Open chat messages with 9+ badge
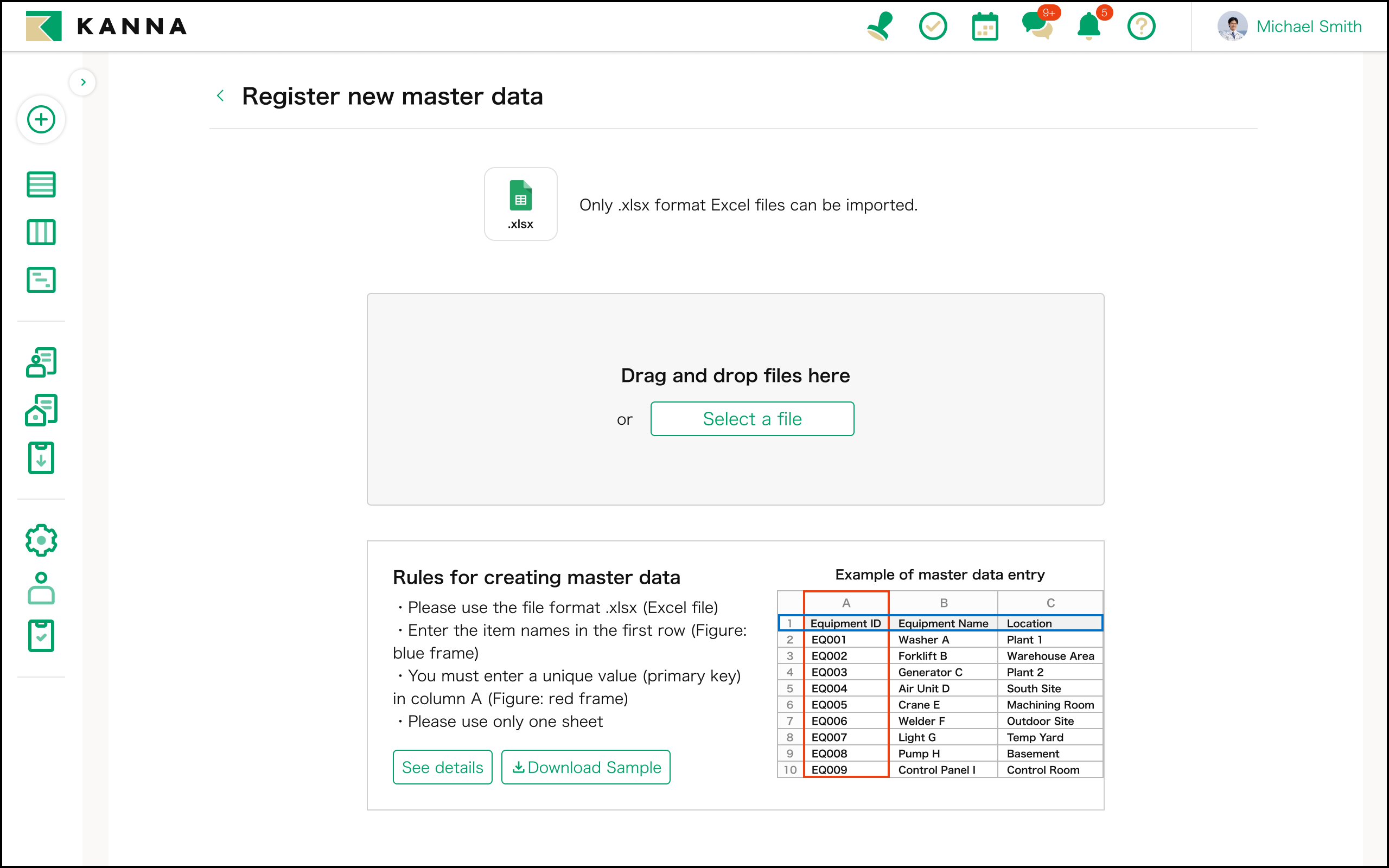This screenshot has width=1389, height=868. (1037, 27)
